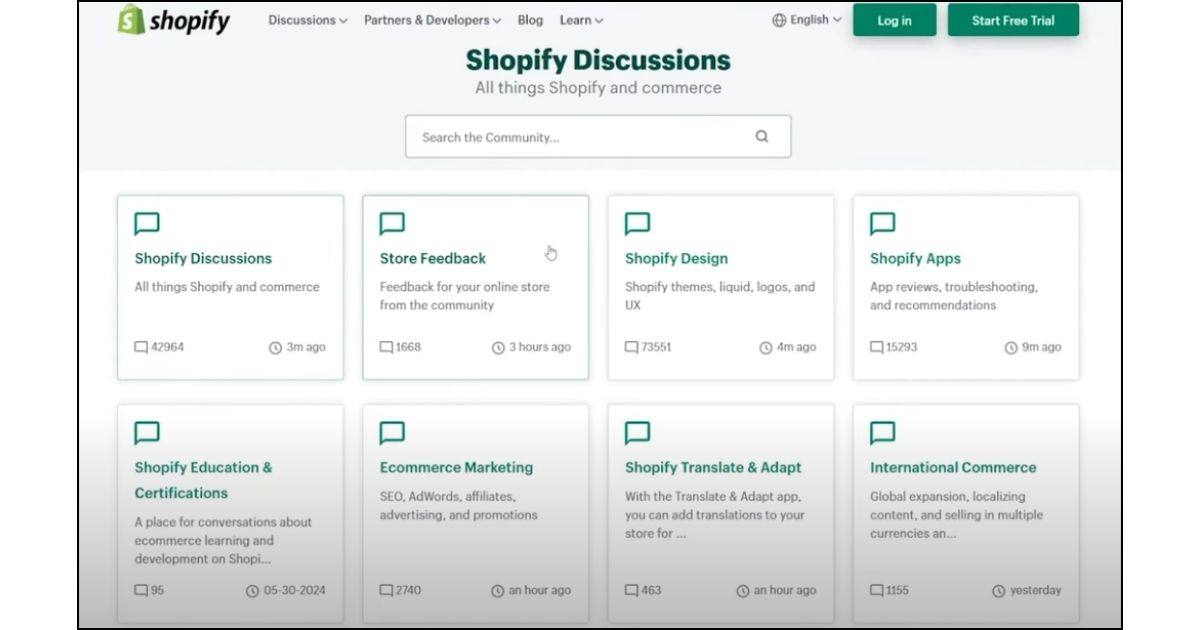Image resolution: width=1200 pixels, height=630 pixels.
Task: Click the Start Free Trial button
Action: click(1012, 20)
